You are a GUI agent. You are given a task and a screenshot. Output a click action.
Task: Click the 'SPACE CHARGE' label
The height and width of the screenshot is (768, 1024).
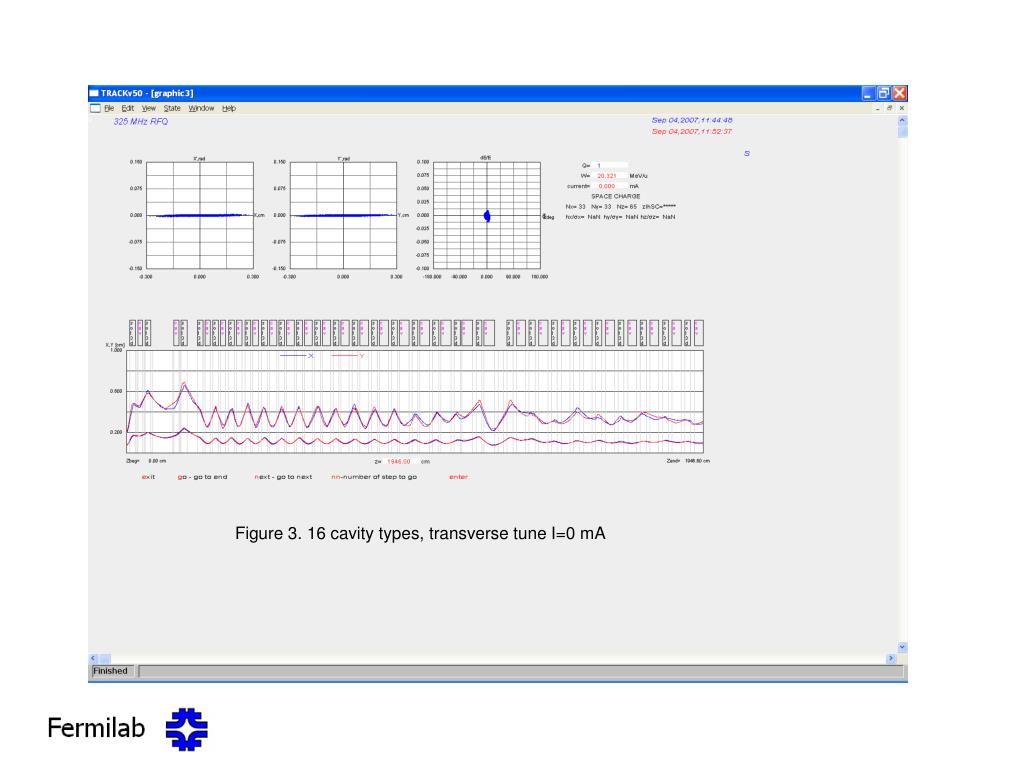click(x=616, y=196)
